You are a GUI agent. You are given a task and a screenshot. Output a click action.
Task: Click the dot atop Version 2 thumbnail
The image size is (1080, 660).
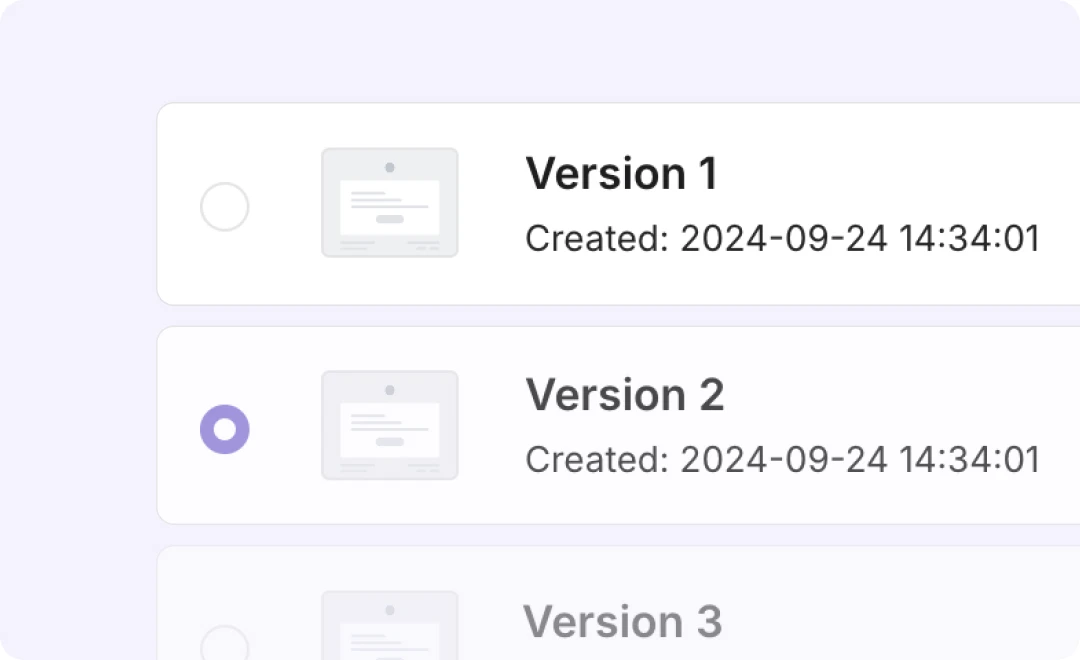coord(390,390)
